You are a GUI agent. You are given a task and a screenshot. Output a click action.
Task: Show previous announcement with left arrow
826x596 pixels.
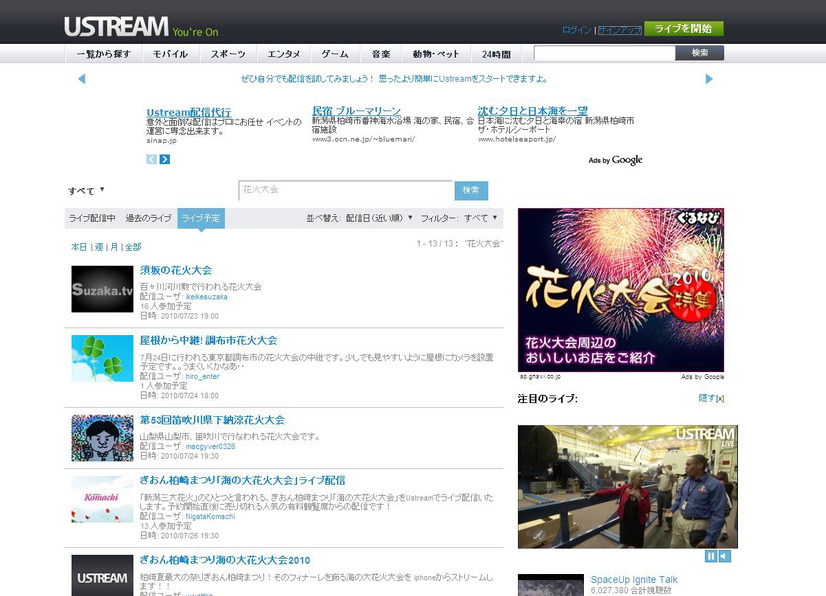coord(82,79)
